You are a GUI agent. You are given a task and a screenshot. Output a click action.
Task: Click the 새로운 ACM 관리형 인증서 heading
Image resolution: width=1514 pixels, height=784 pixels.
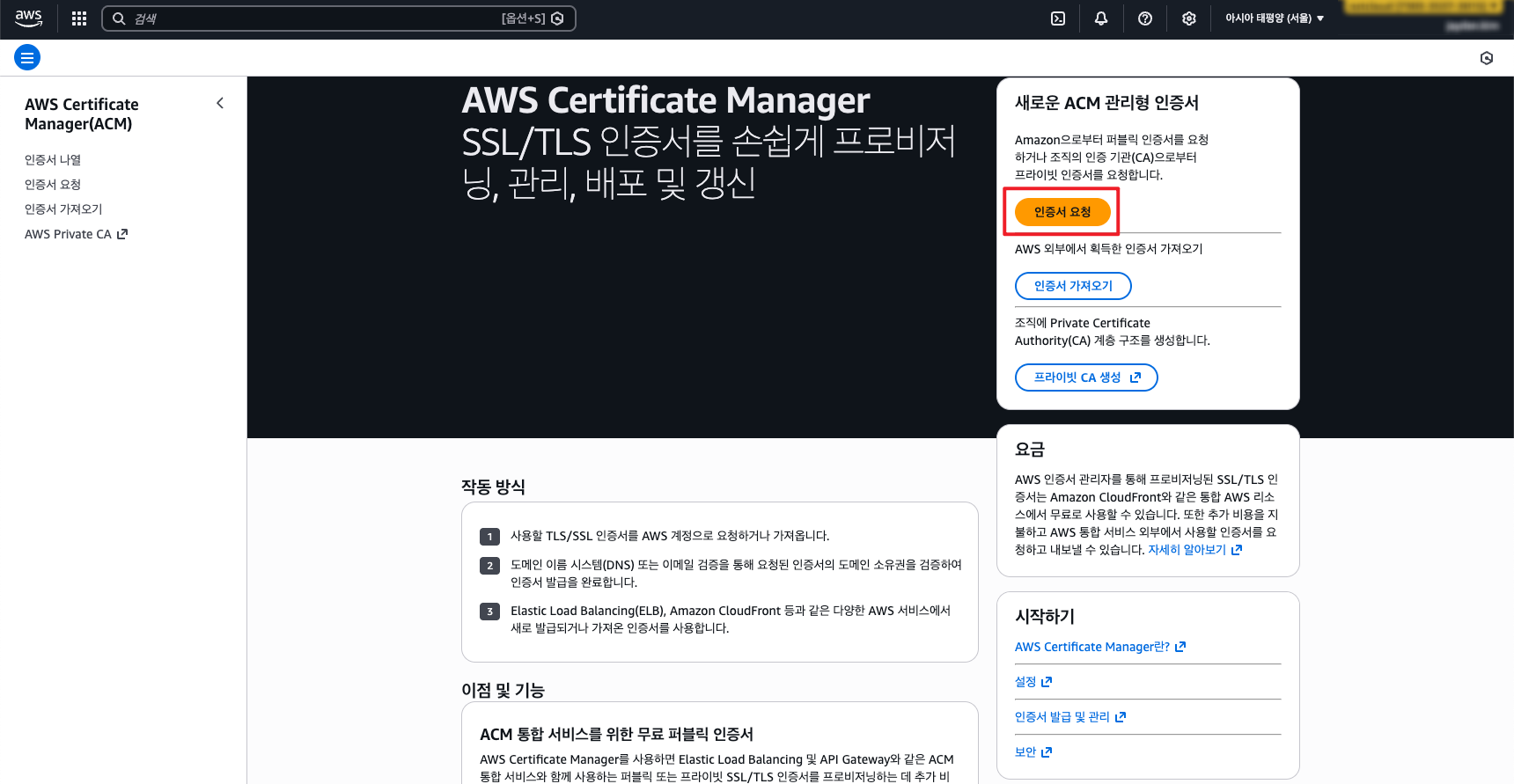[x=1106, y=103]
